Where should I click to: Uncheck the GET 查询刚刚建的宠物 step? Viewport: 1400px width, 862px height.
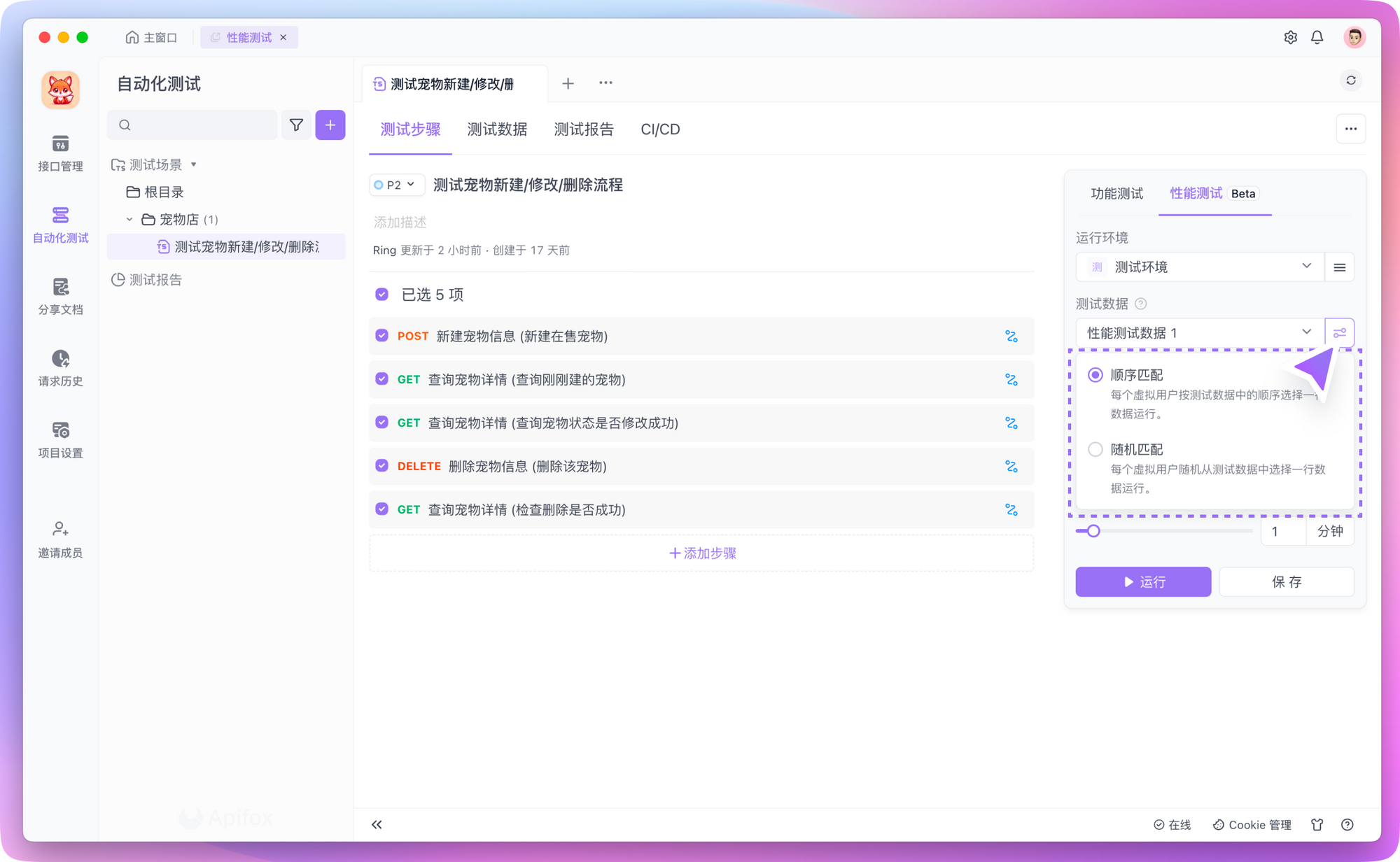point(381,379)
